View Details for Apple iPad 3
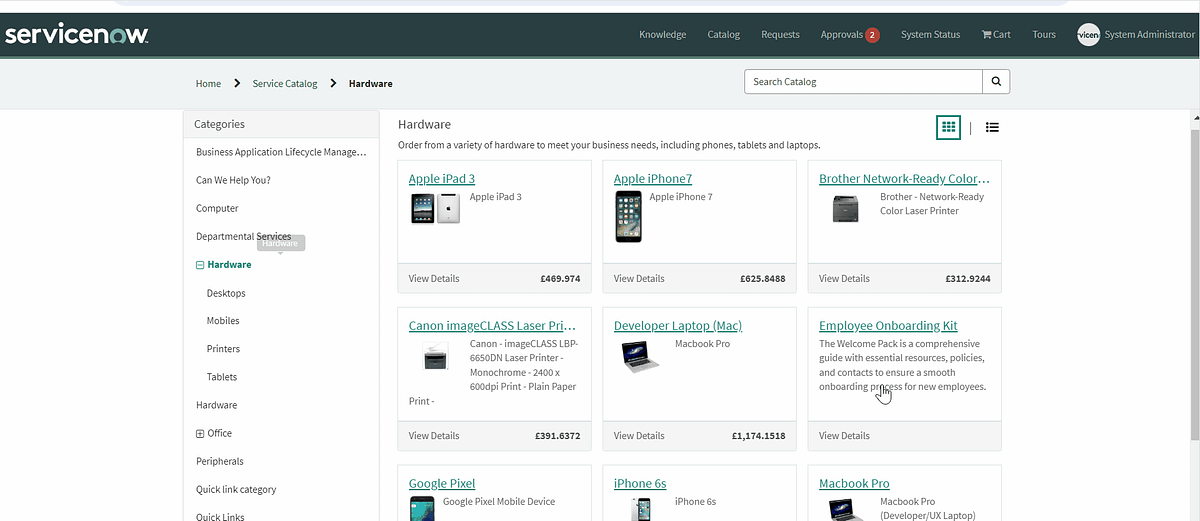Image resolution: width=1200 pixels, height=521 pixels. coord(434,279)
